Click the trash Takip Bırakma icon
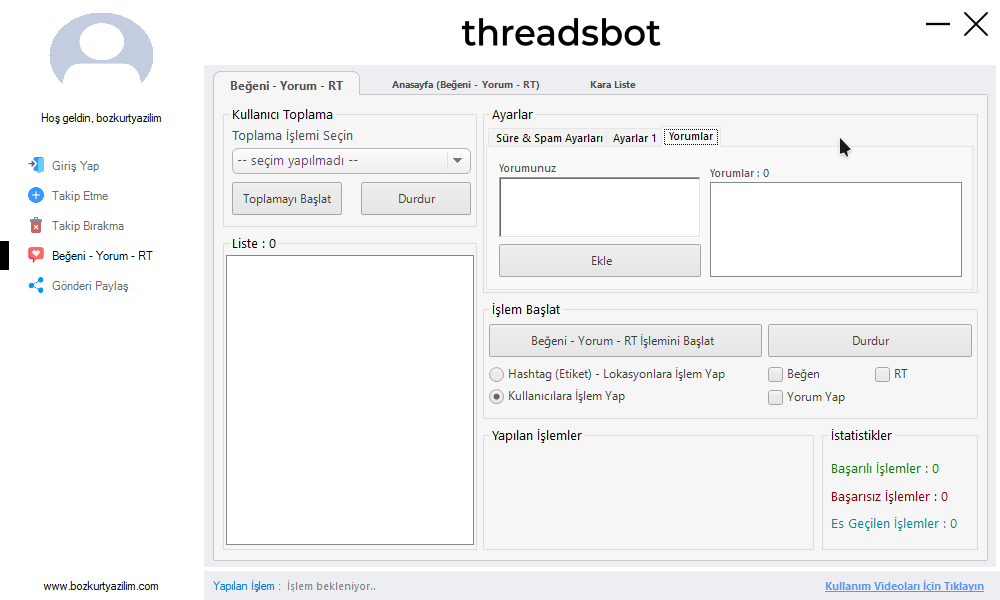This screenshot has width=1000, height=600. pyautogui.click(x=36, y=225)
